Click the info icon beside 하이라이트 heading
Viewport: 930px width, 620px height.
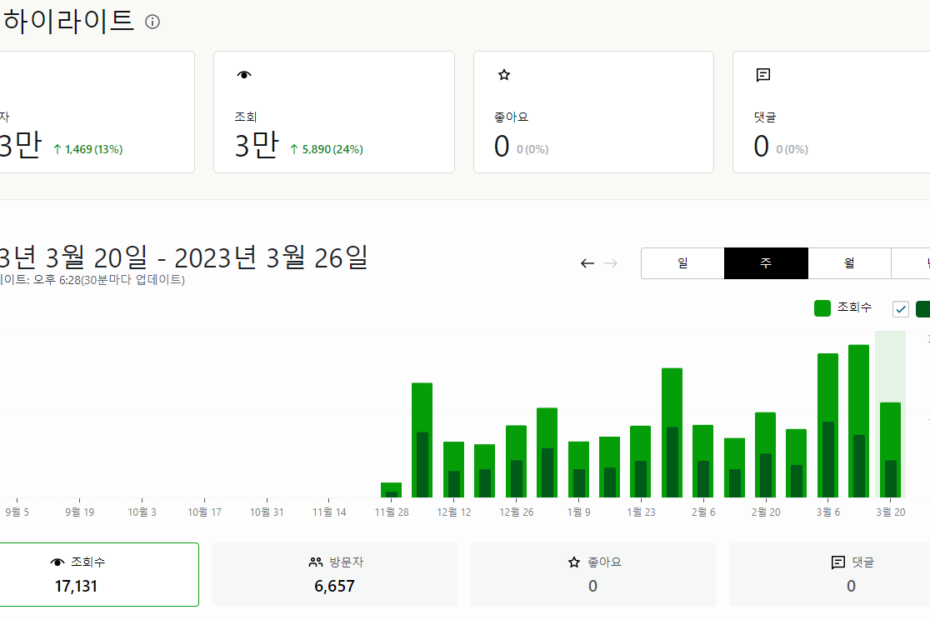[x=152, y=21]
